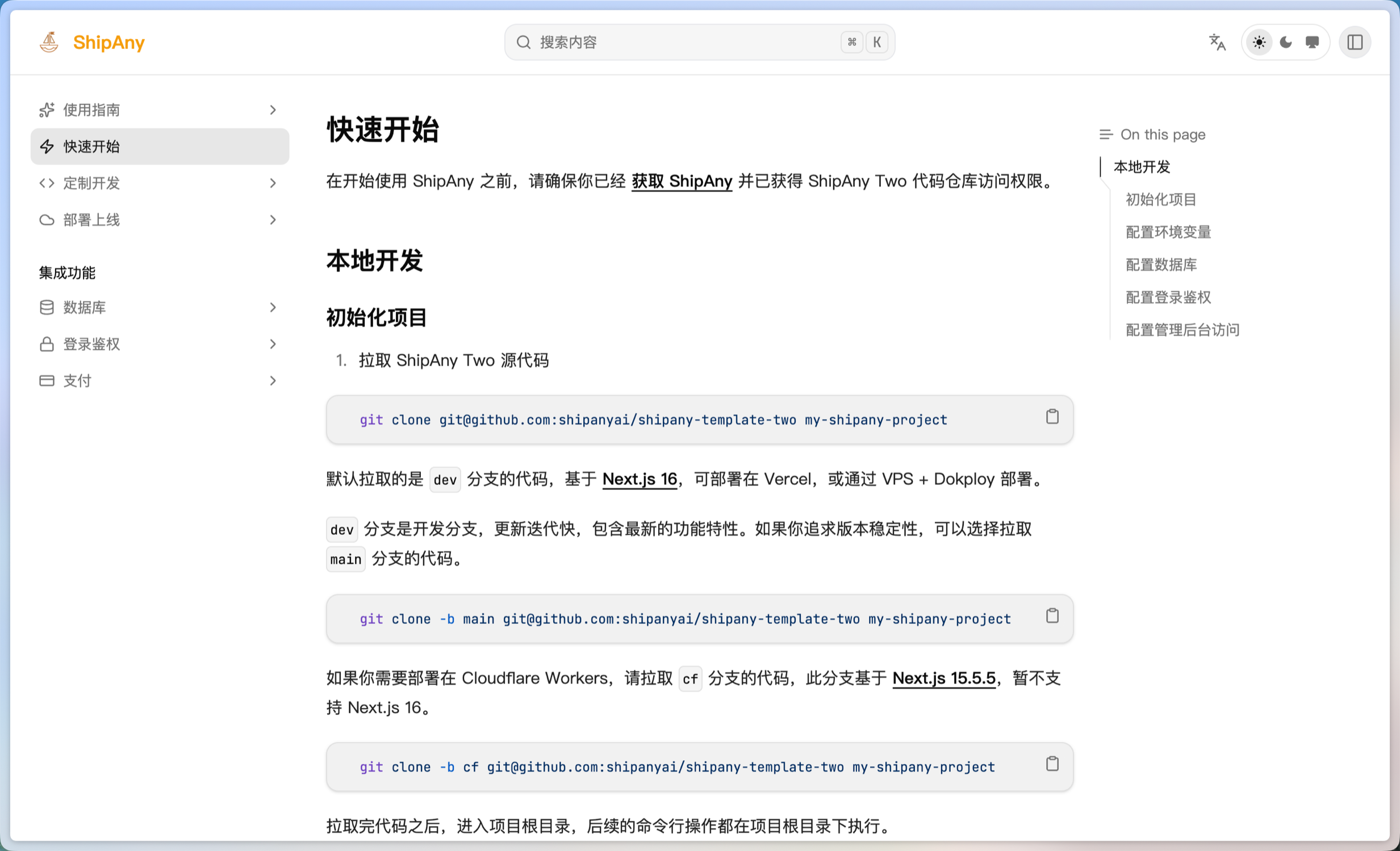
Task: Click the language translate icon
Action: pos(1217,42)
